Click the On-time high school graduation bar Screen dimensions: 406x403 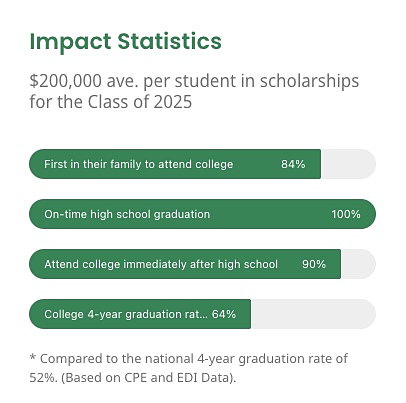[x=203, y=214]
